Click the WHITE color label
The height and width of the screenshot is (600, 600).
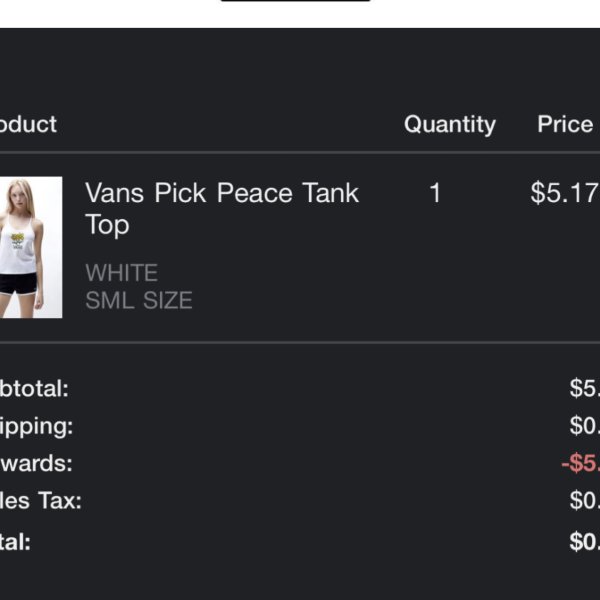pyautogui.click(x=121, y=272)
